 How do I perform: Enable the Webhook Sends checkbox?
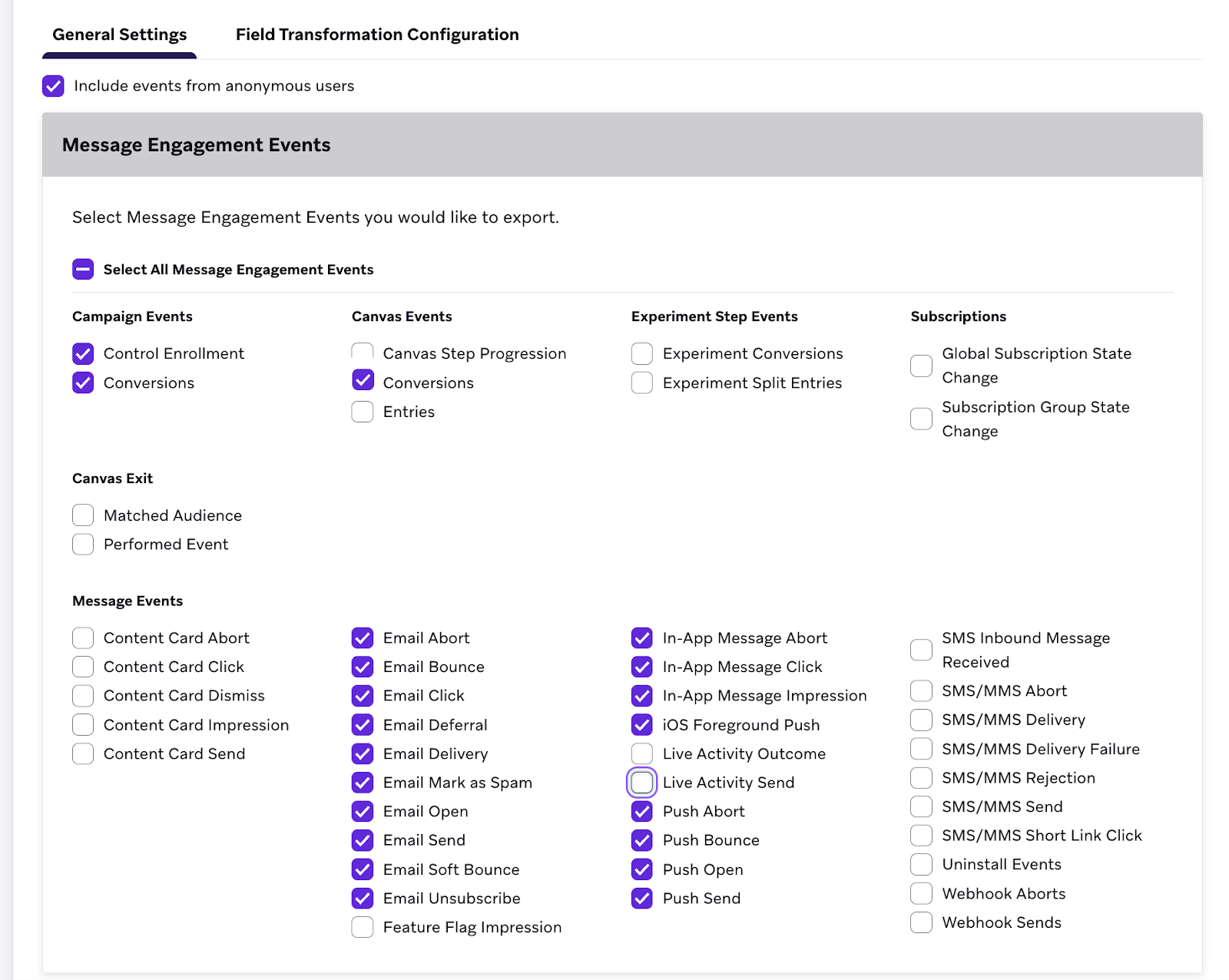921,922
